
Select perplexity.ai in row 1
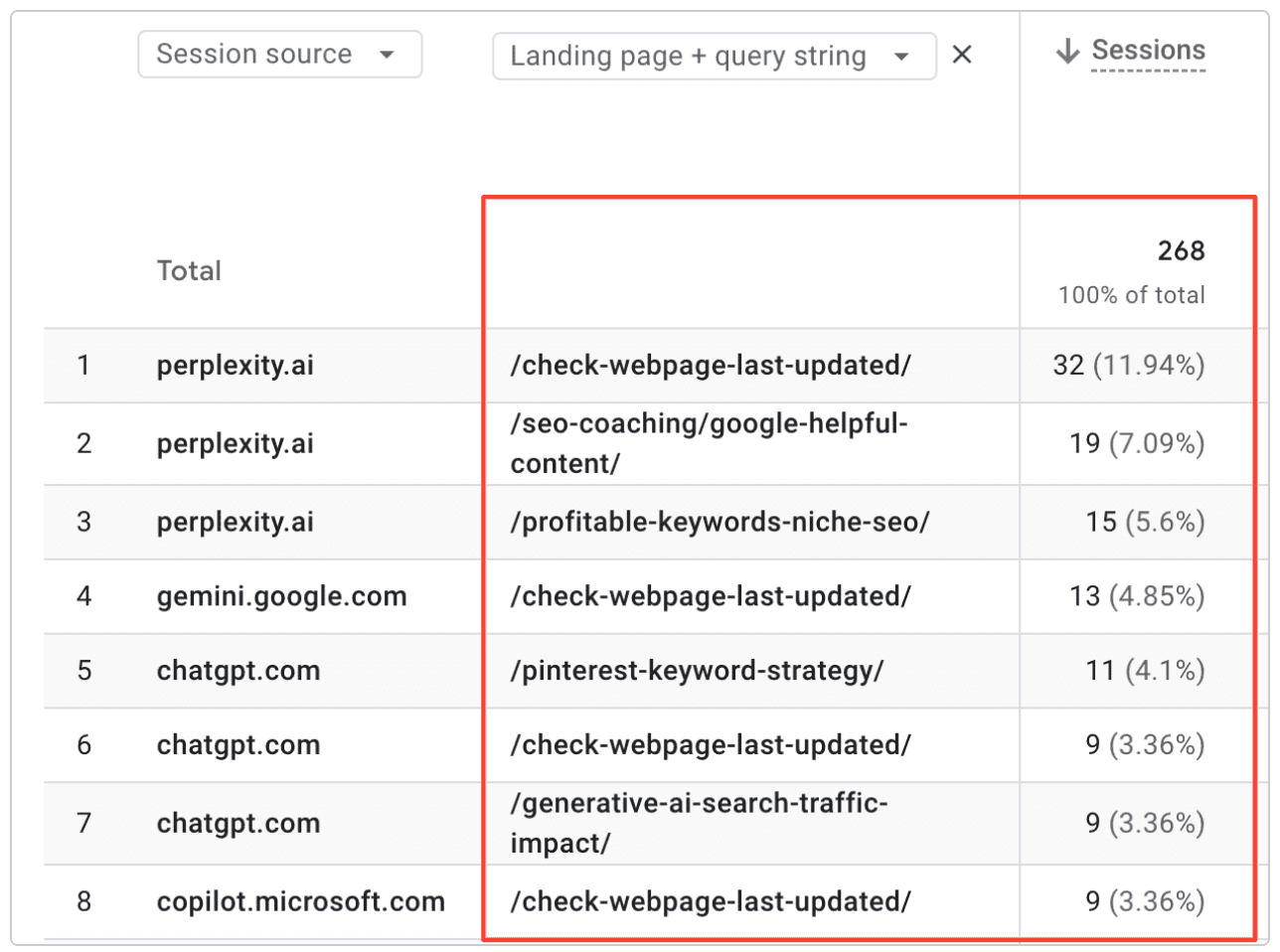[x=235, y=365]
